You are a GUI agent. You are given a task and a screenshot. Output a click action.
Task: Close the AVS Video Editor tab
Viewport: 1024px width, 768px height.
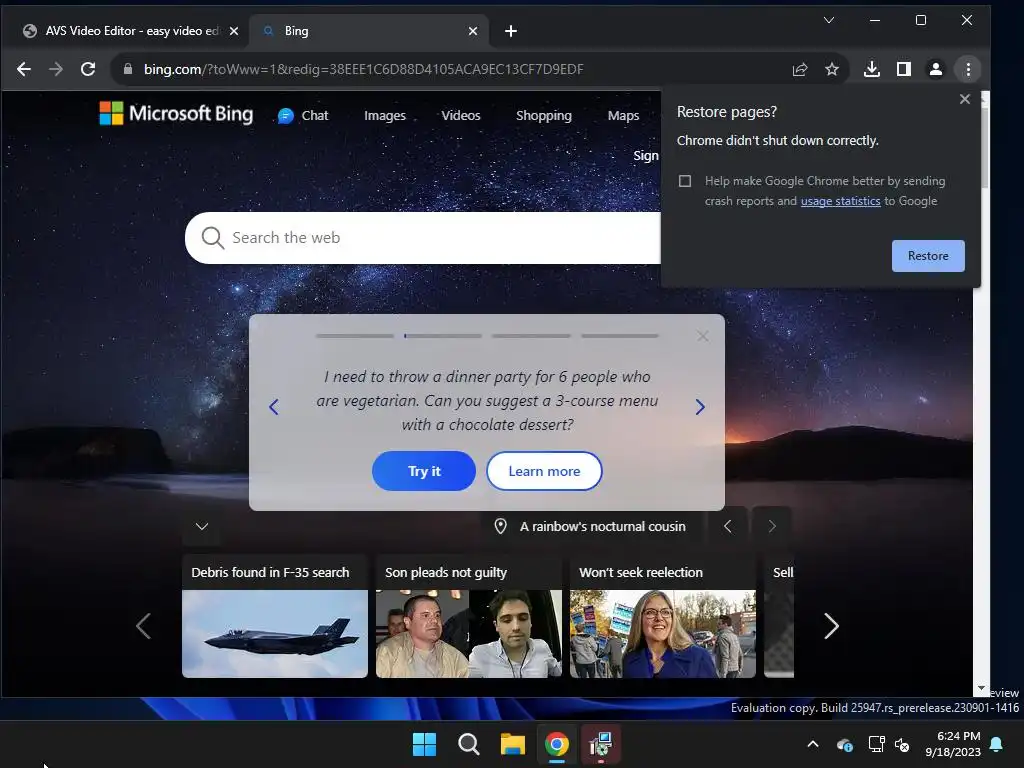click(x=234, y=31)
